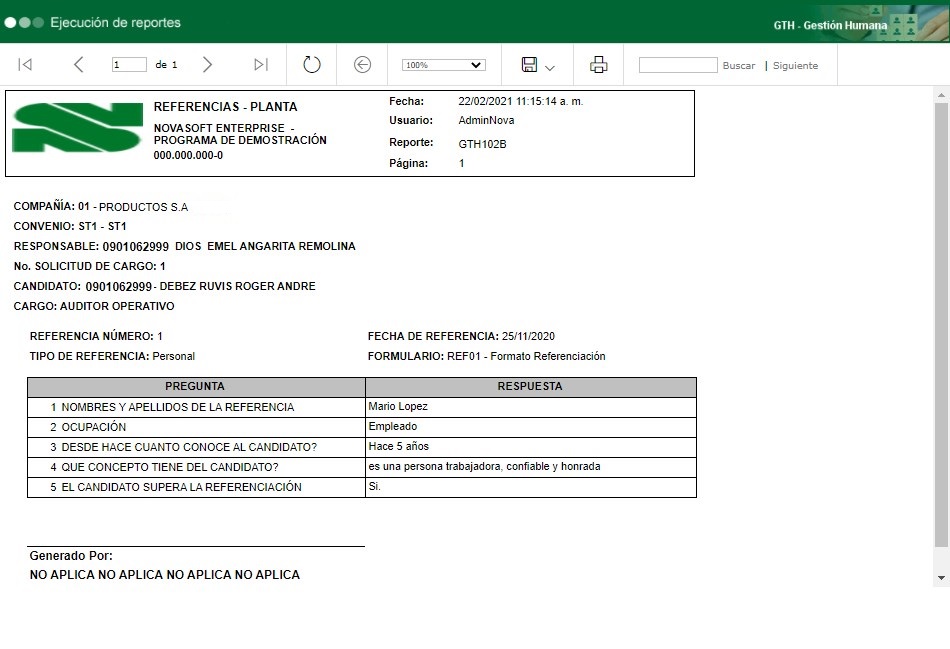Click the RESPONSABLE line with EMEL ANGARITA

pyautogui.click(x=184, y=247)
